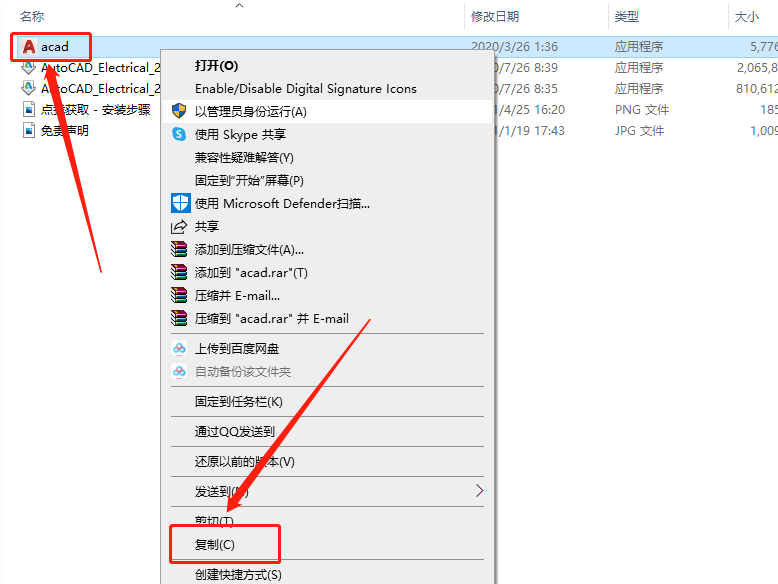
Task: Click the JPG 文件 type cell
Action: point(640,130)
